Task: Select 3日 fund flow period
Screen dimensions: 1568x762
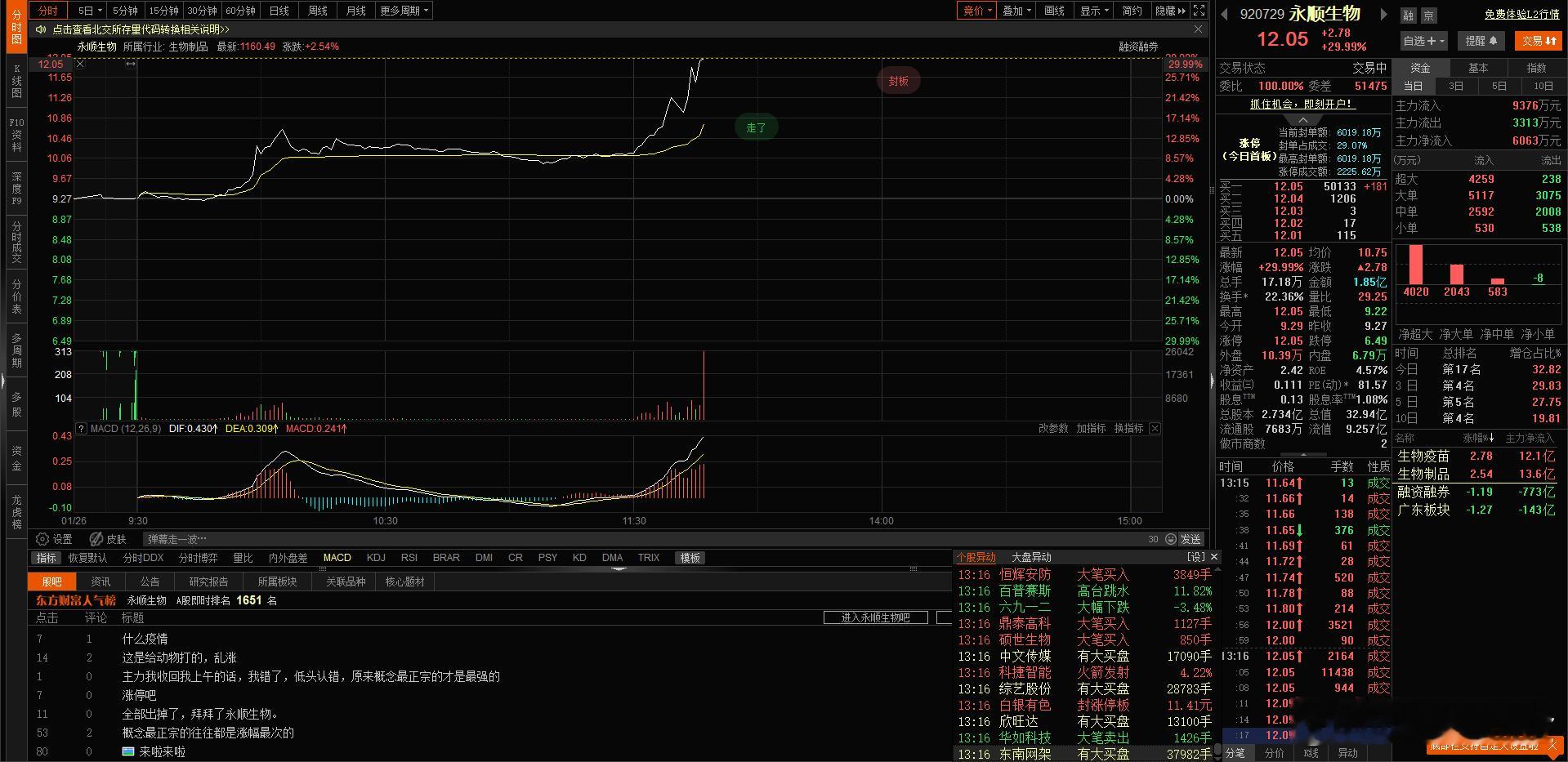Action: [x=1456, y=86]
